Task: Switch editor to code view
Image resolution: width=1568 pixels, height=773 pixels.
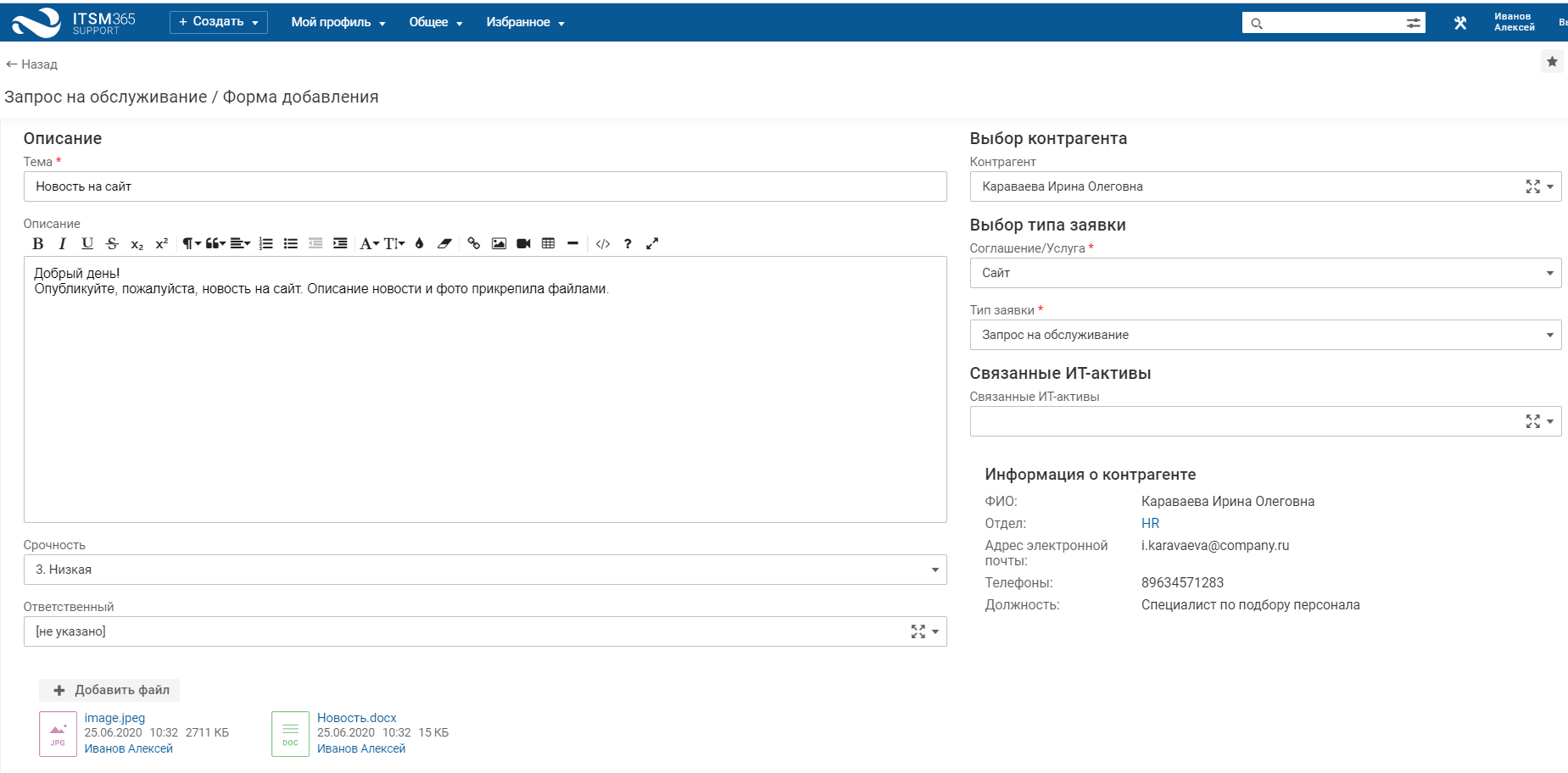Action: click(603, 244)
